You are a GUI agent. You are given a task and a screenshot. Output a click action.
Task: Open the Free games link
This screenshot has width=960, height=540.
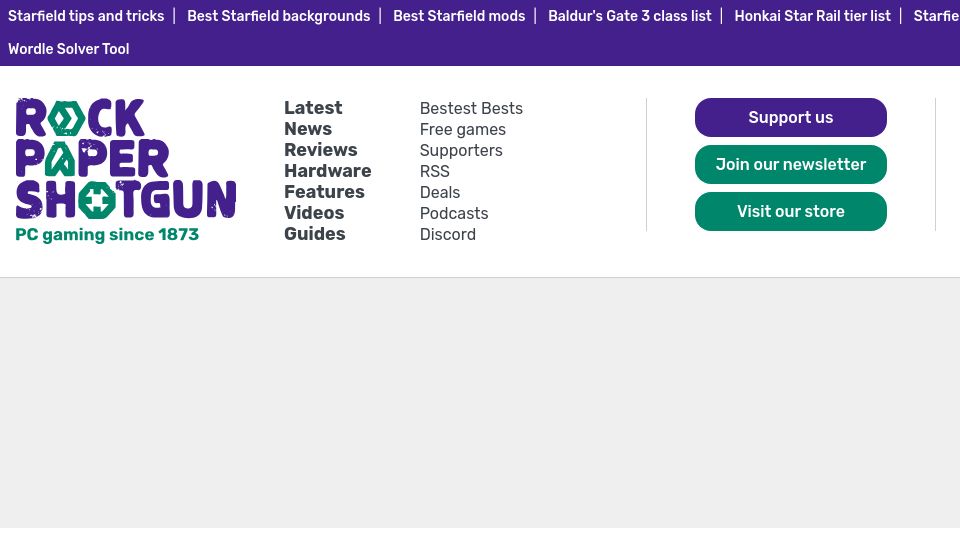[463, 129]
